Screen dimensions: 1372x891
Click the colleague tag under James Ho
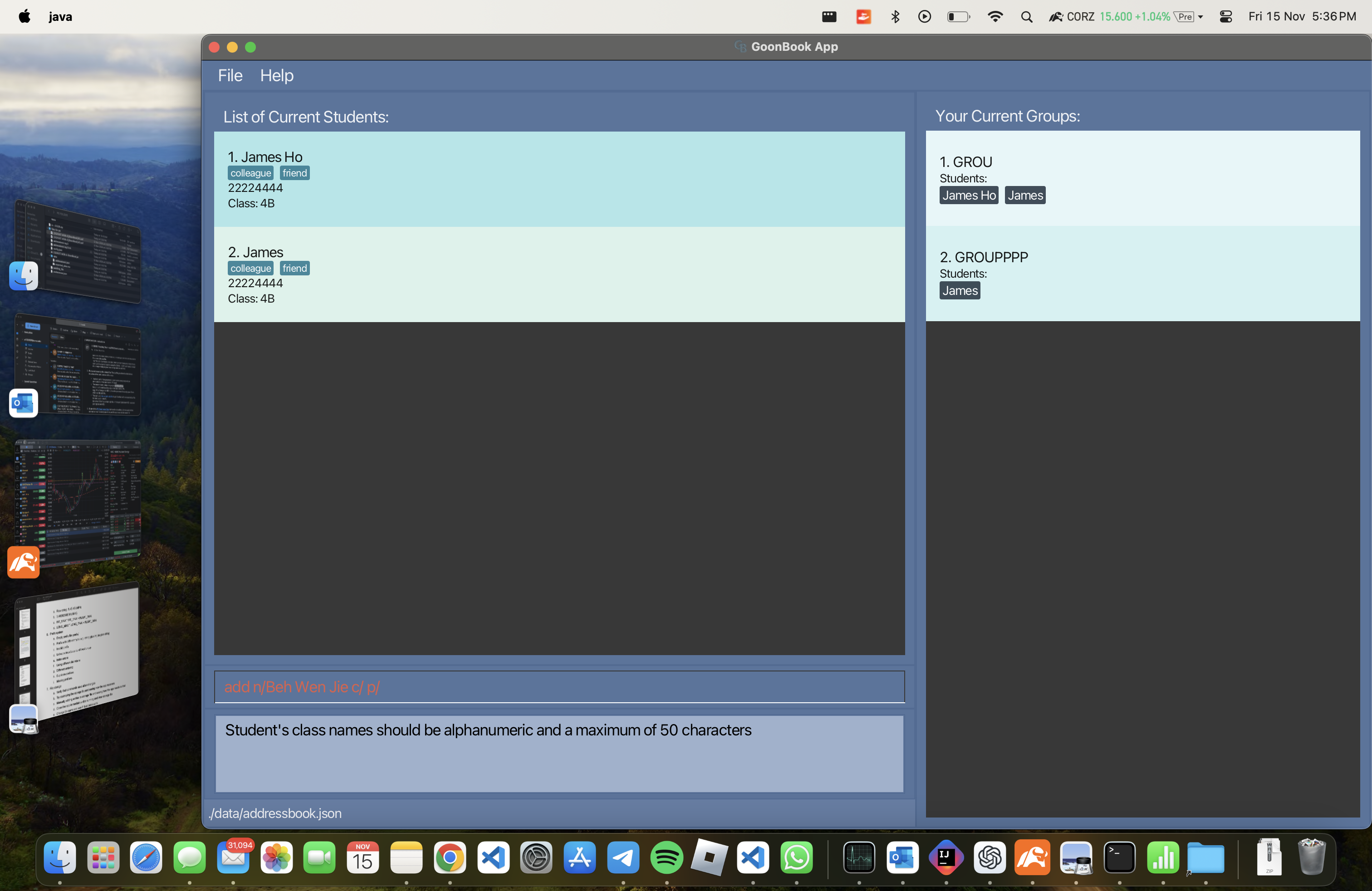pos(250,173)
